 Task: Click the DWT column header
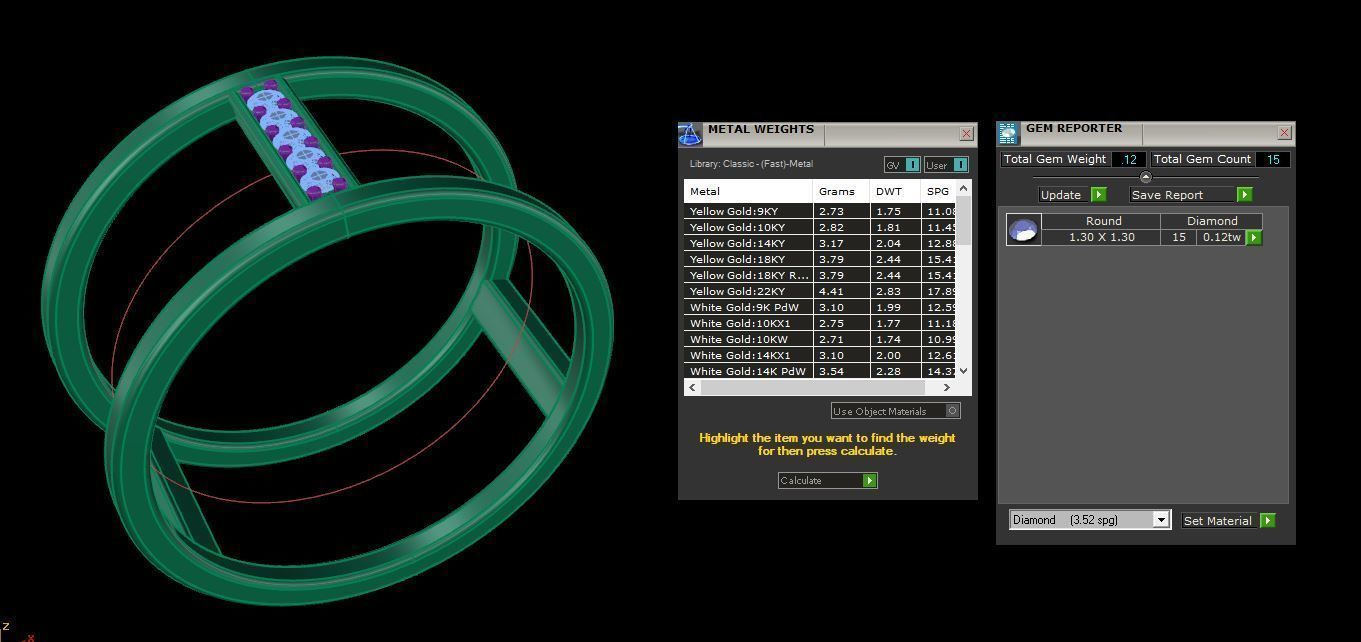pyautogui.click(x=895, y=191)
